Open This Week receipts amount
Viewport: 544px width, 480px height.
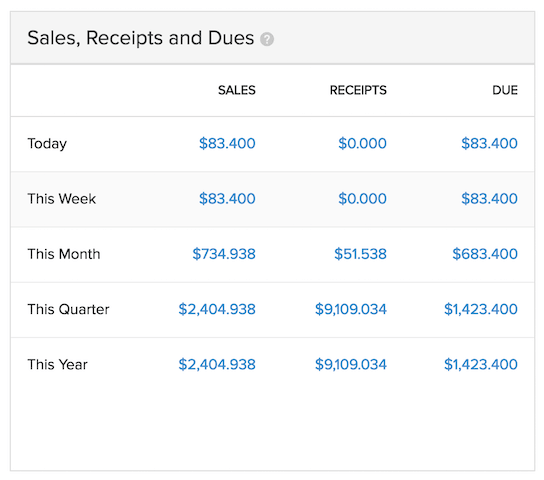(x=362, y=199)
